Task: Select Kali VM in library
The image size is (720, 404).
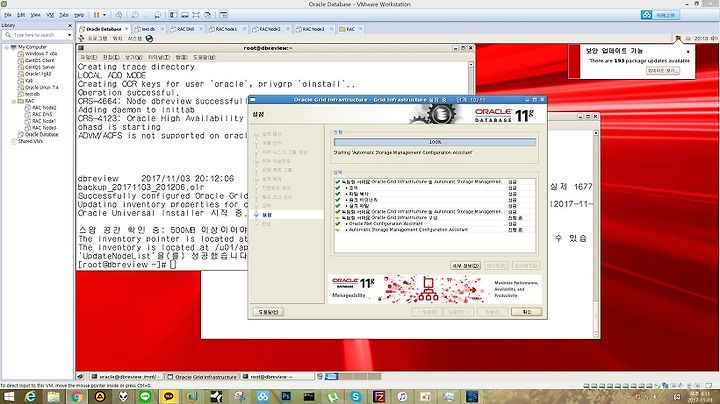Action: tap(29, 81)
